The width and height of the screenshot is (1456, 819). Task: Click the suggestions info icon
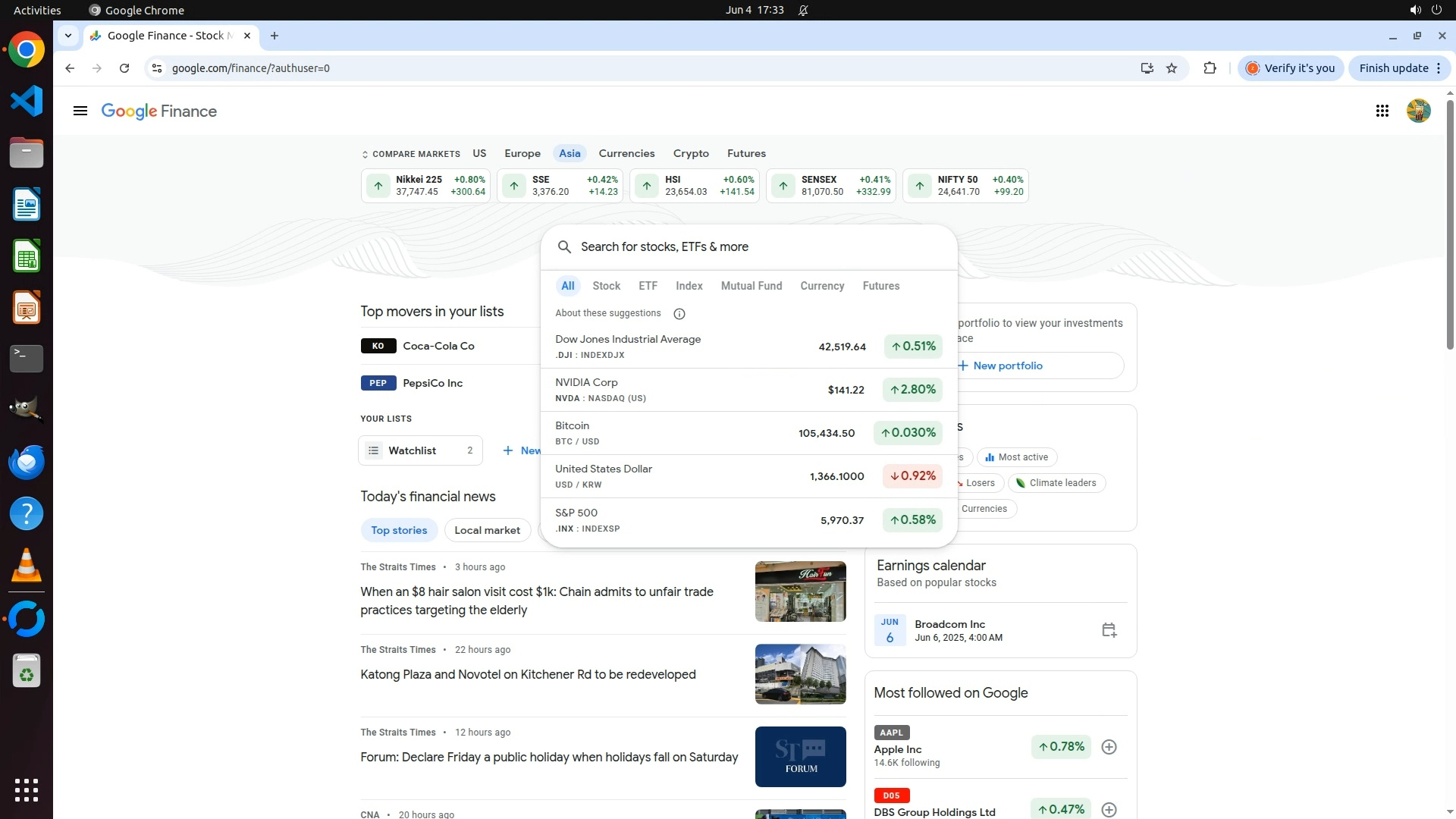point(679,314)
